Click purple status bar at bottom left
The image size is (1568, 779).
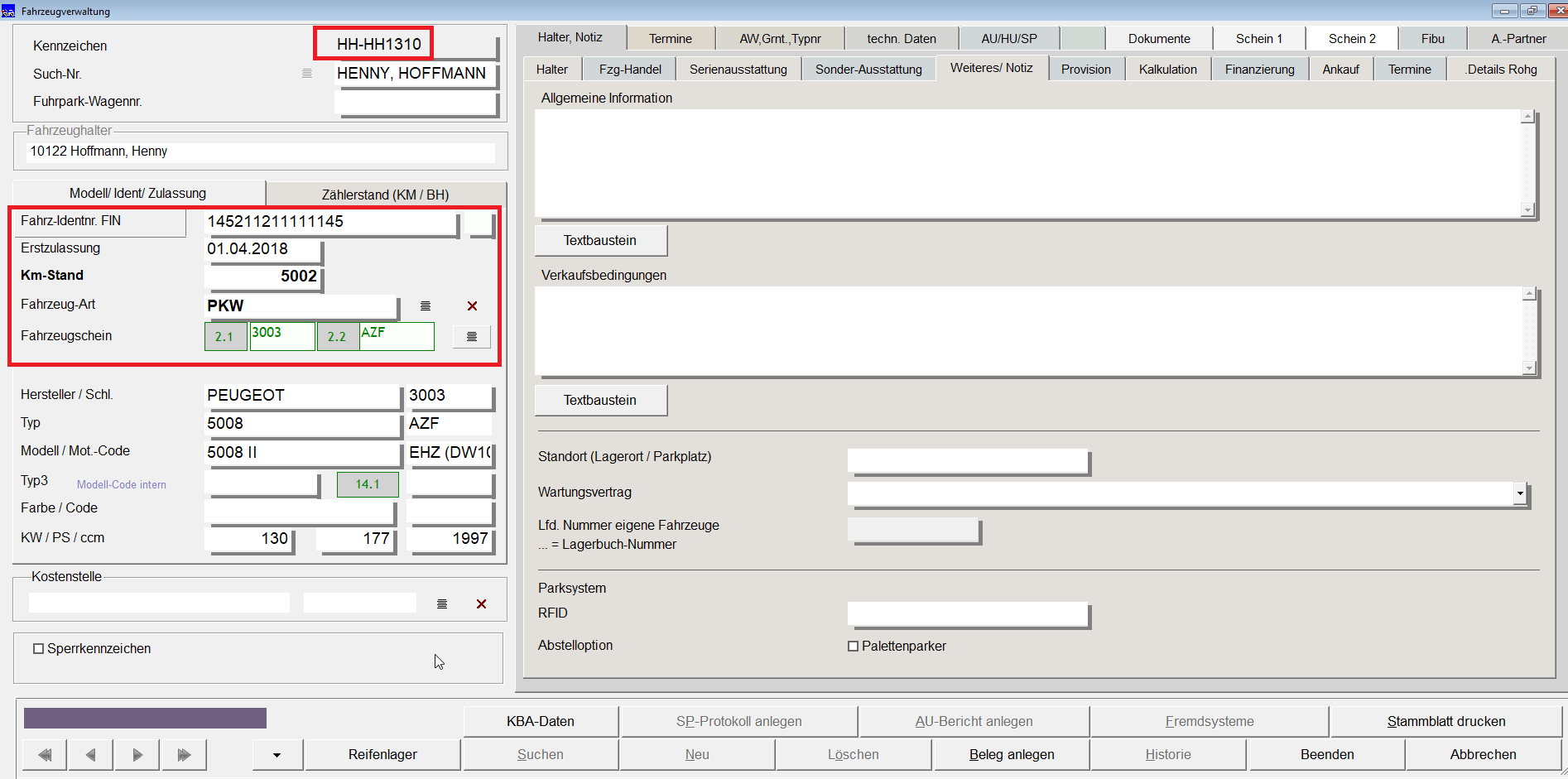point(145,719)
